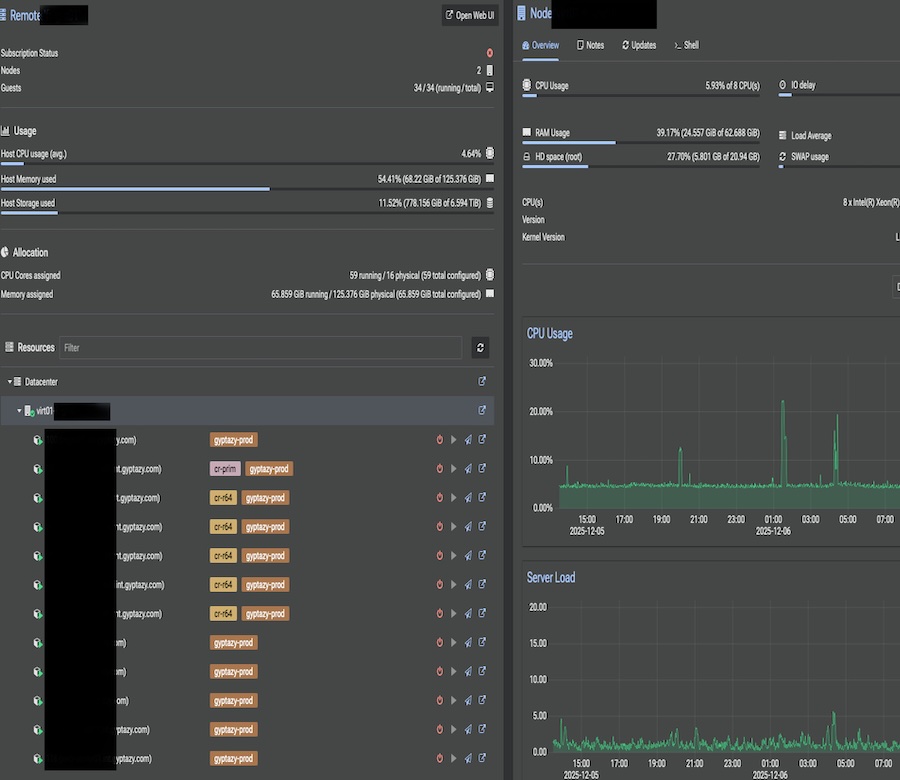
Task: Start the cr-prim virtual machine via play icon
Action: tap(453, 468)
